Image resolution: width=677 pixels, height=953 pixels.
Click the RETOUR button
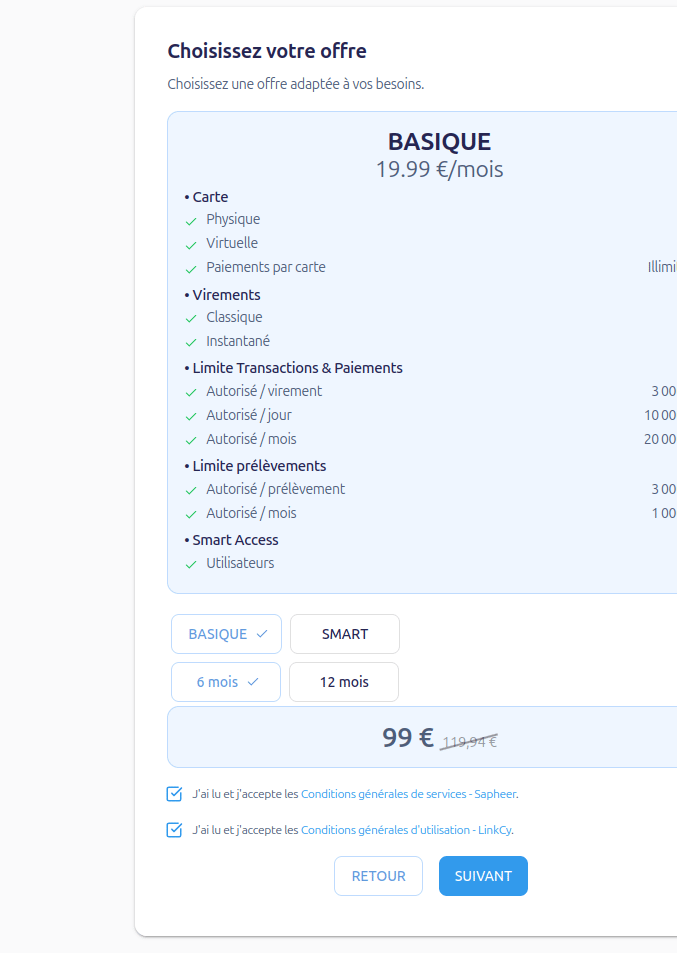(x=378, y=876)
